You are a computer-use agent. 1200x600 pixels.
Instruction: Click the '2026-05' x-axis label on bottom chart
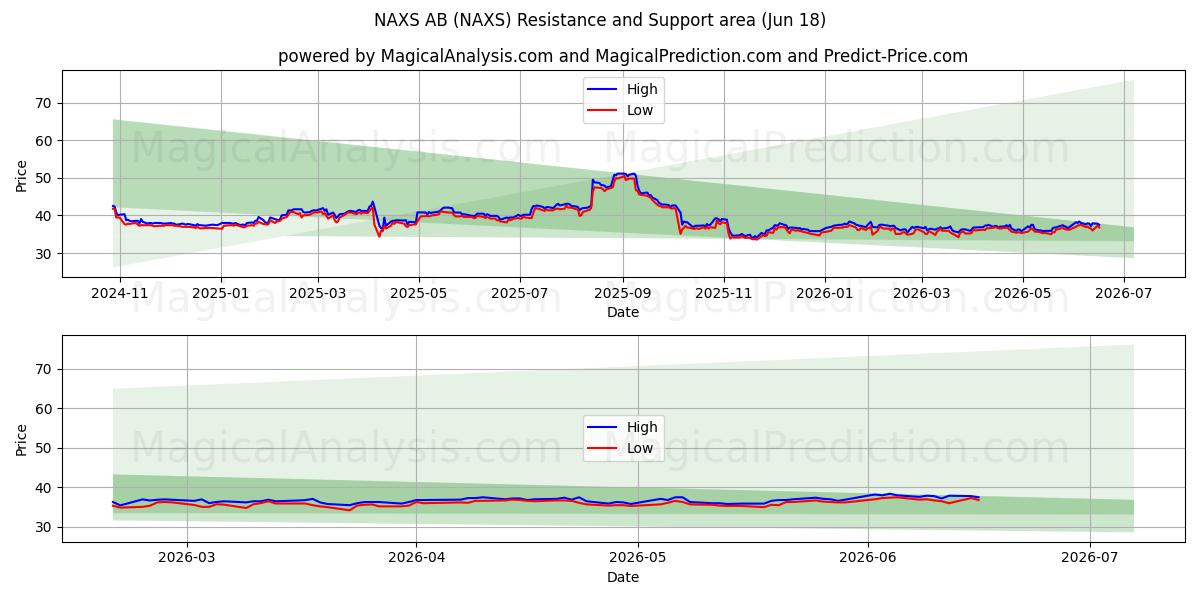click(638, 560)
